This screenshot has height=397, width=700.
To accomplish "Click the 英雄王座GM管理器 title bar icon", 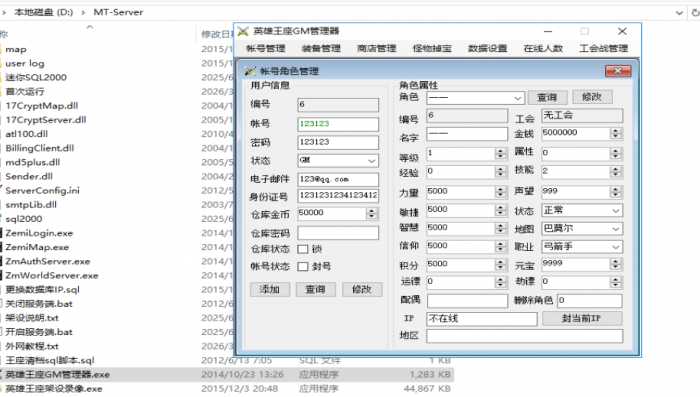I will (243, 31).
